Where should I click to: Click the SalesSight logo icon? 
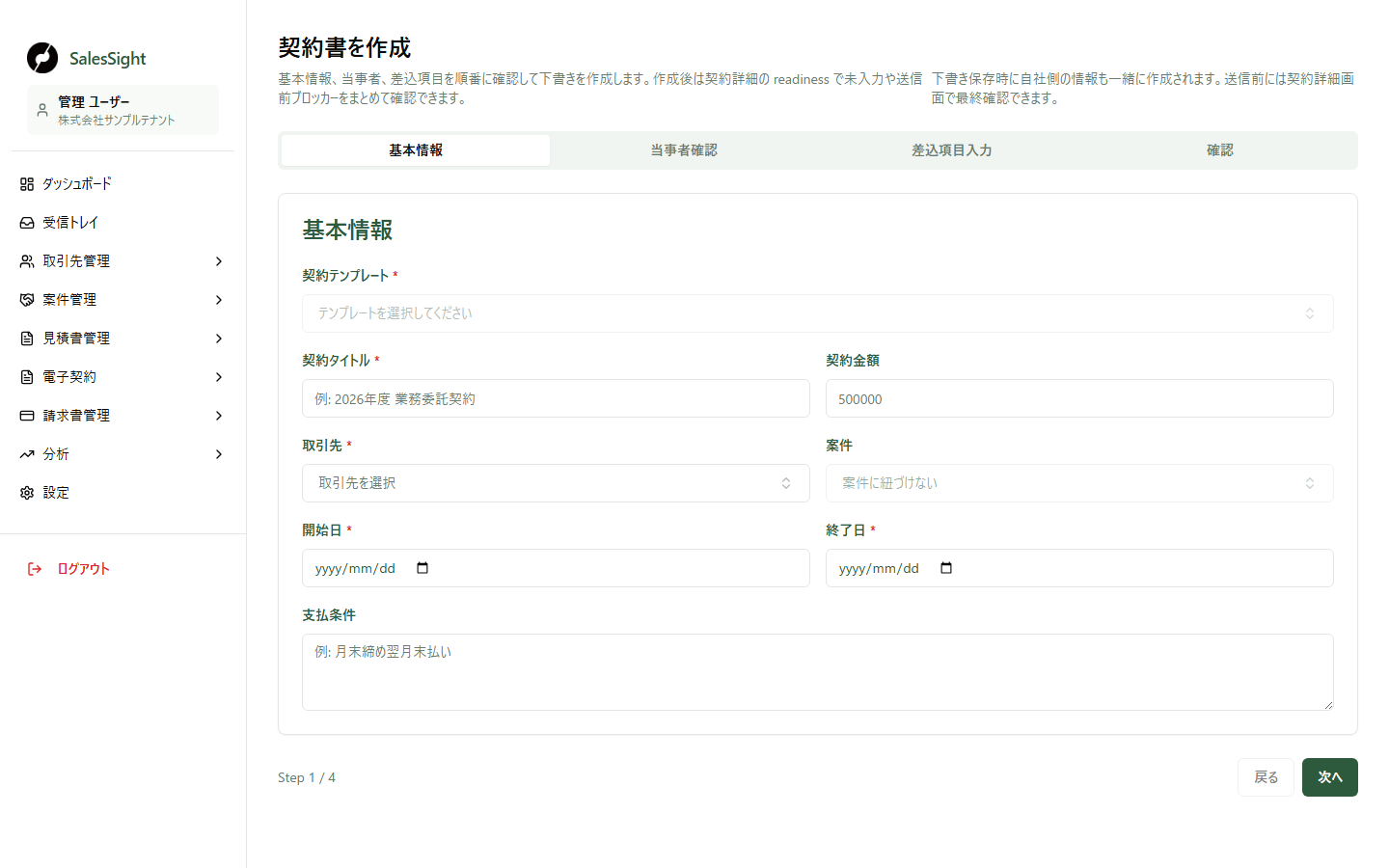(42, 58)
